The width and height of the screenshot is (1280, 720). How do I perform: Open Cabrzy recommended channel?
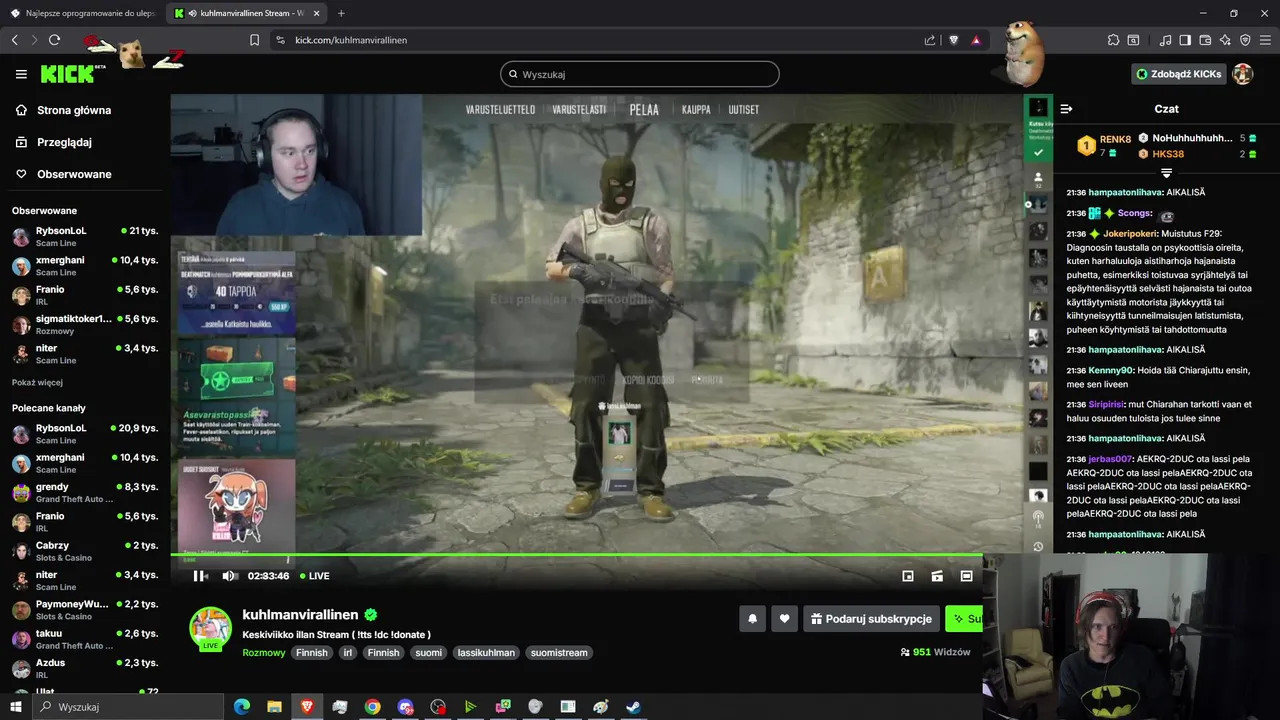point(85,551)
